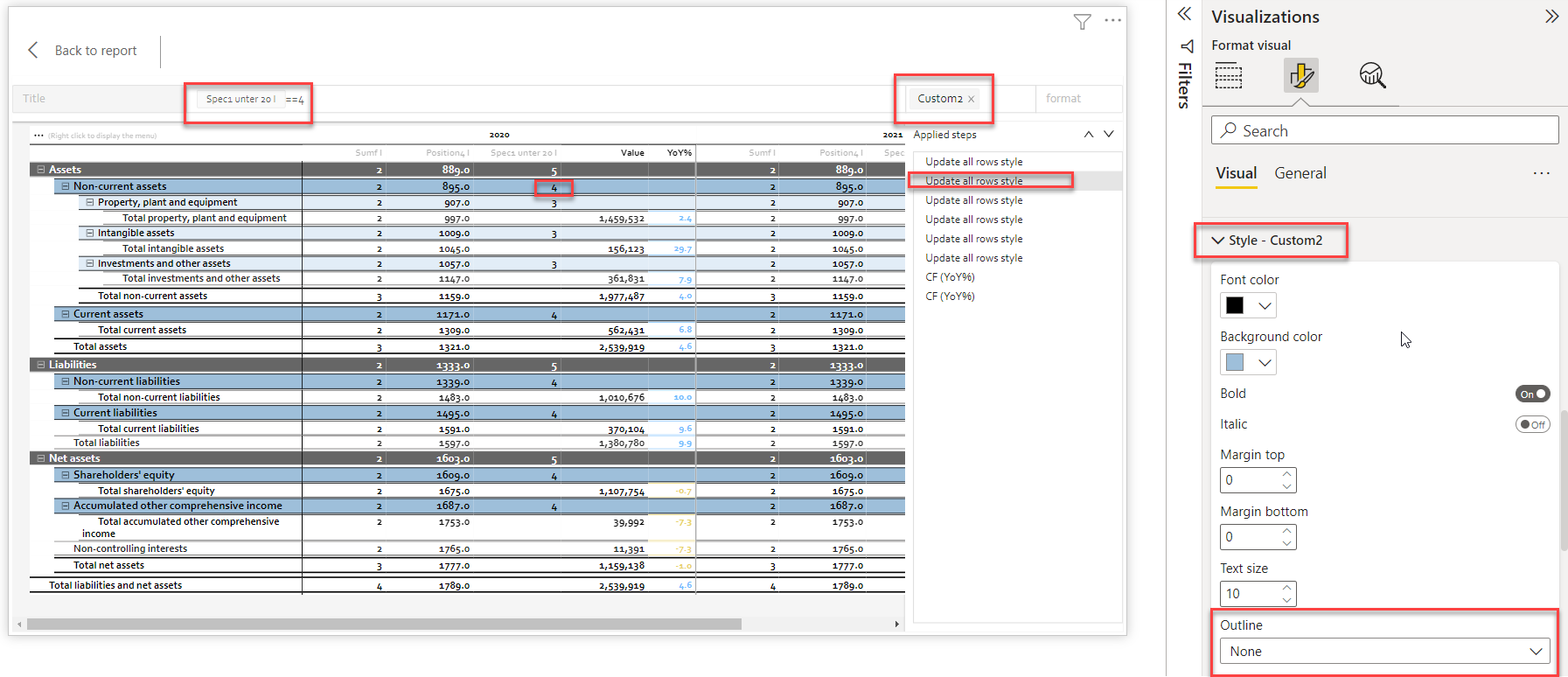The image size is (1568, 677).
Task: Expand the Filters pane double chevron
Action: coord(1184,13)
